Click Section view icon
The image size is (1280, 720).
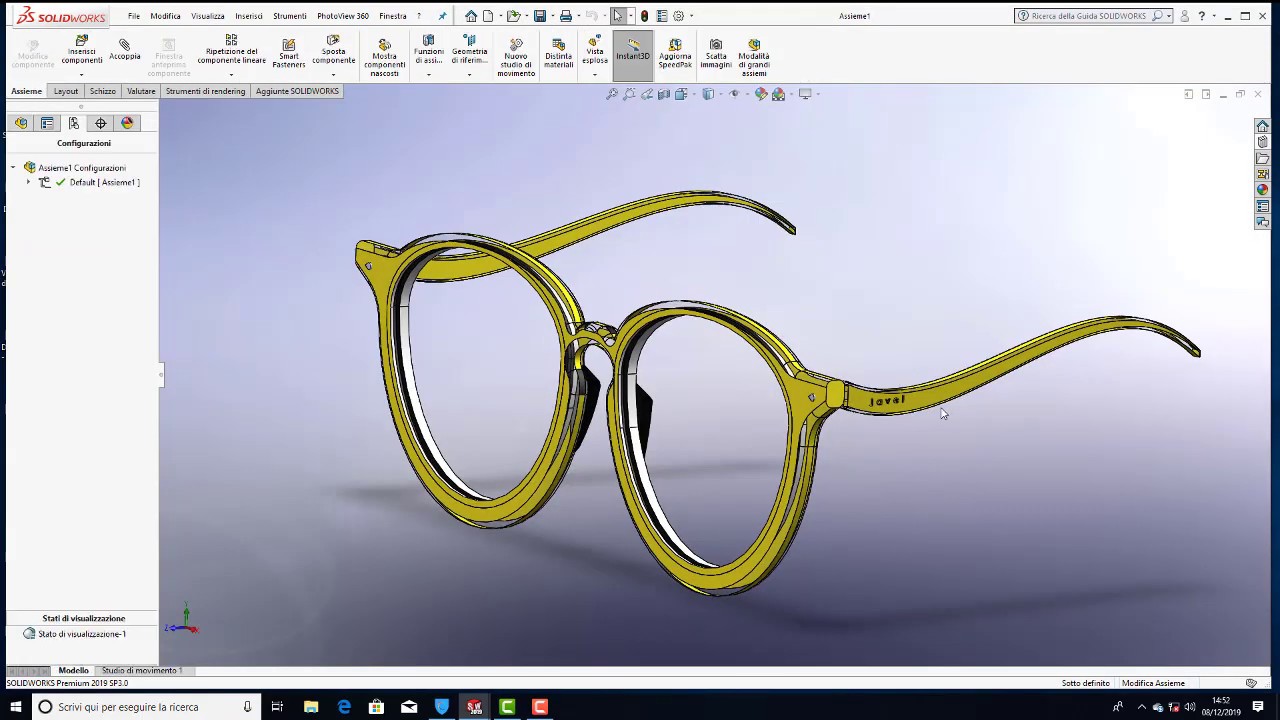coord(664,94)
